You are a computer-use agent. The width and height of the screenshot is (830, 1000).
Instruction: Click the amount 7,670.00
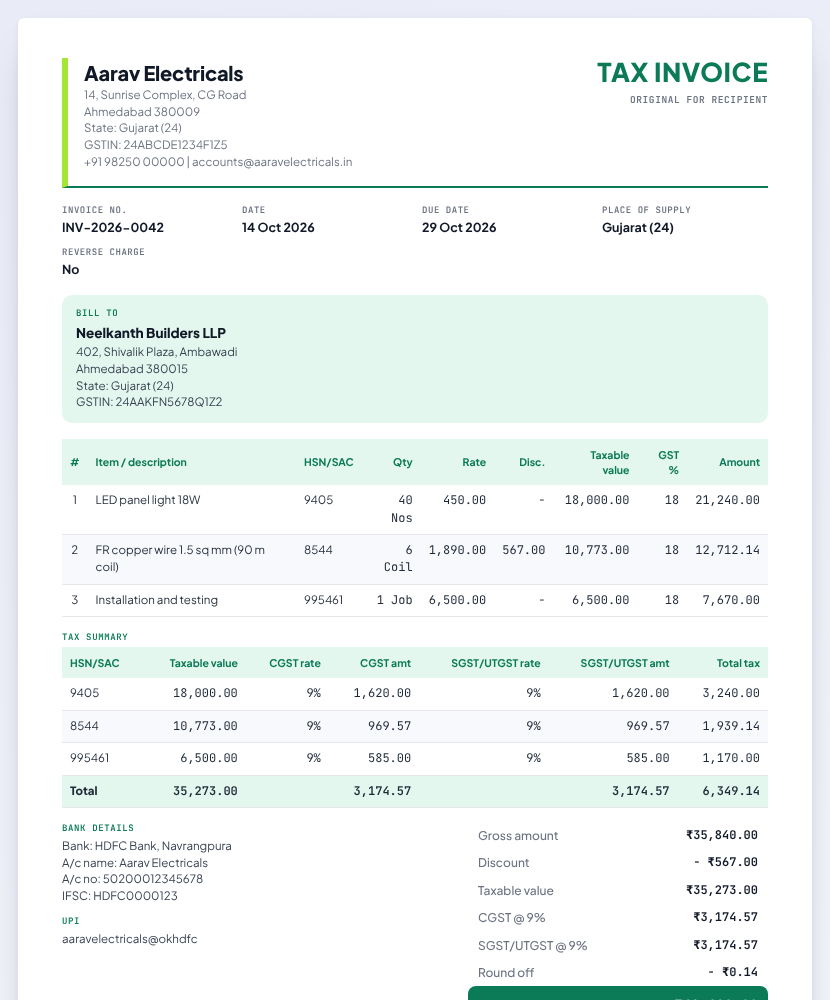pos(731,600)
